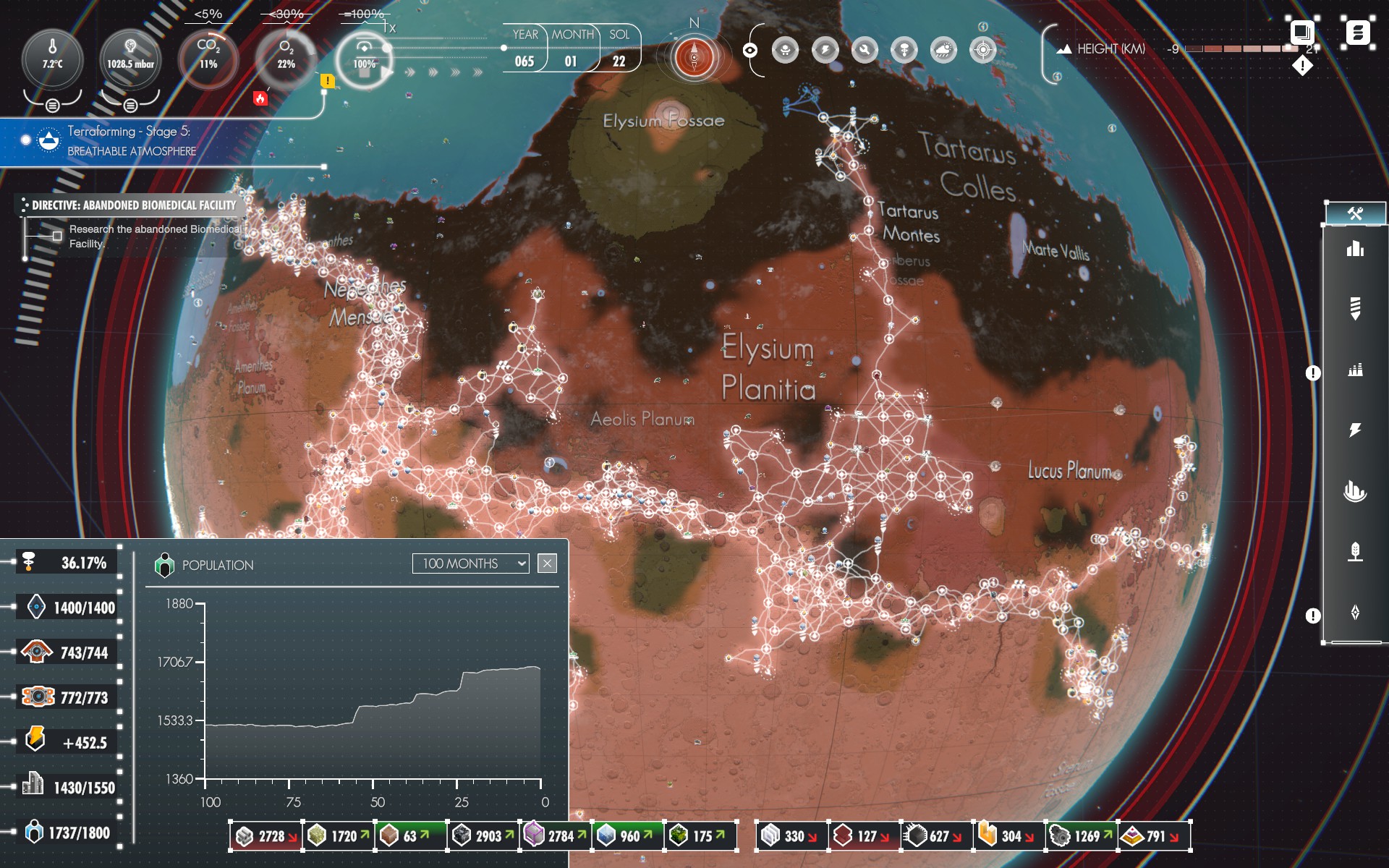Image resolution: width=1389 pixels, height=868 pixels.
Task: Open the mines drill build category
Action: (x=1355, y=308)
